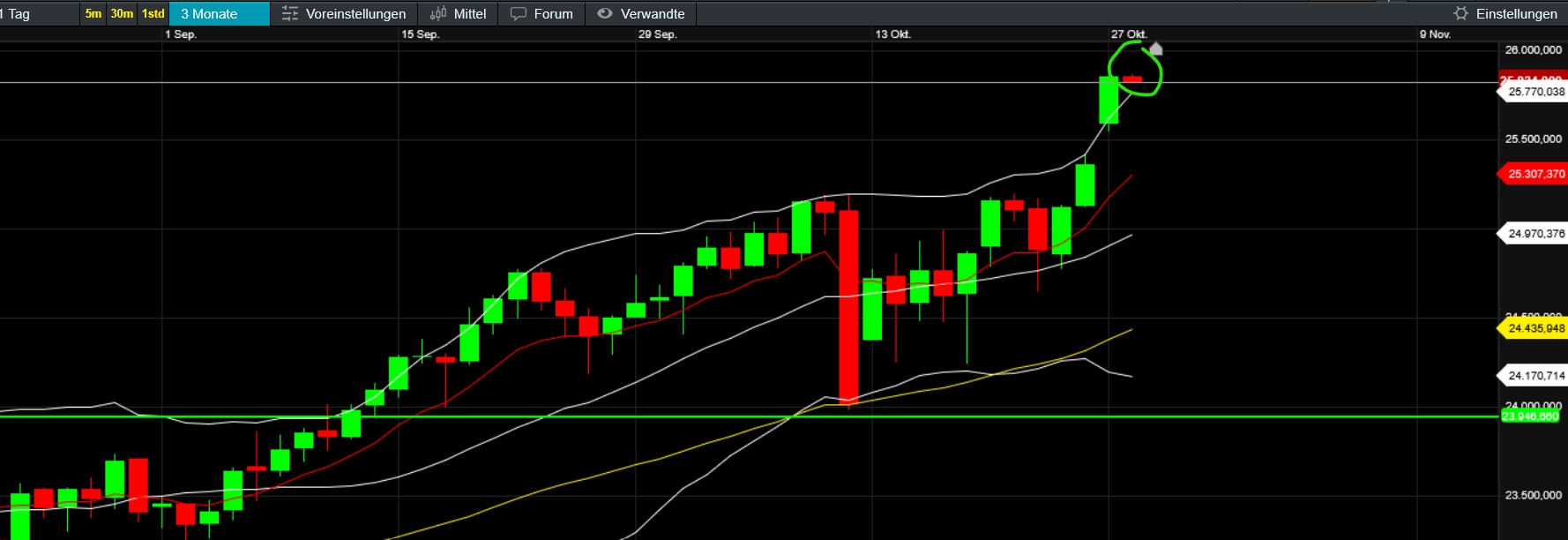This screenshot has width=1568, height=540.
Task: Click the red 25.307,370 price label
Action: click(1533, 174)
